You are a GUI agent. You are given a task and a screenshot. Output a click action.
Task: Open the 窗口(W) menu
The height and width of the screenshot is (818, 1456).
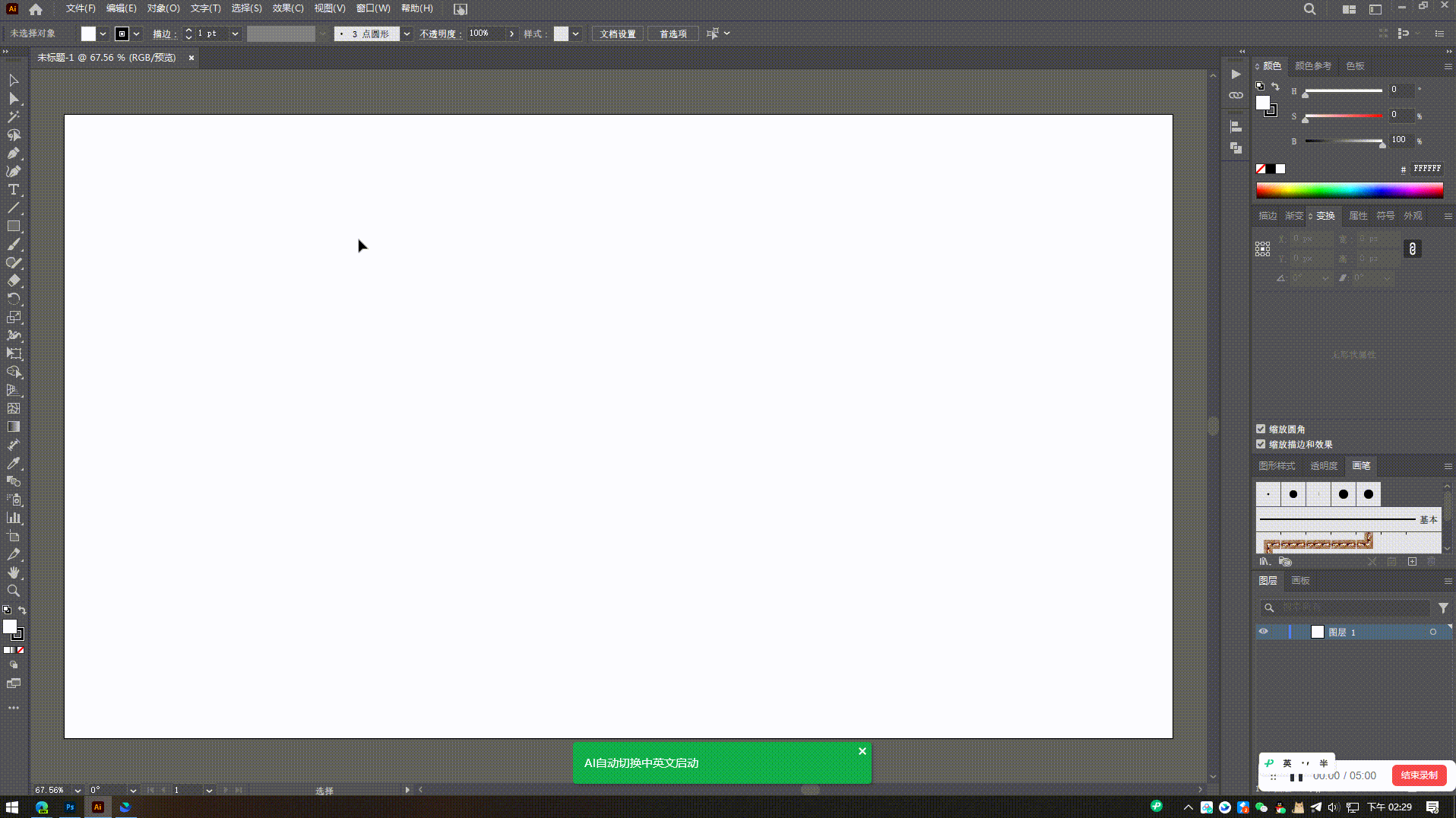(373, 8)
